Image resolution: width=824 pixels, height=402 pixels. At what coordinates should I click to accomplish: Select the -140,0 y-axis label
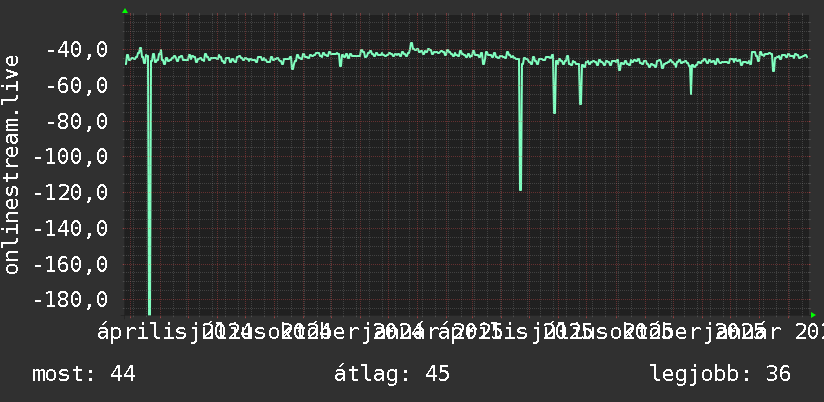pos(71,228)
